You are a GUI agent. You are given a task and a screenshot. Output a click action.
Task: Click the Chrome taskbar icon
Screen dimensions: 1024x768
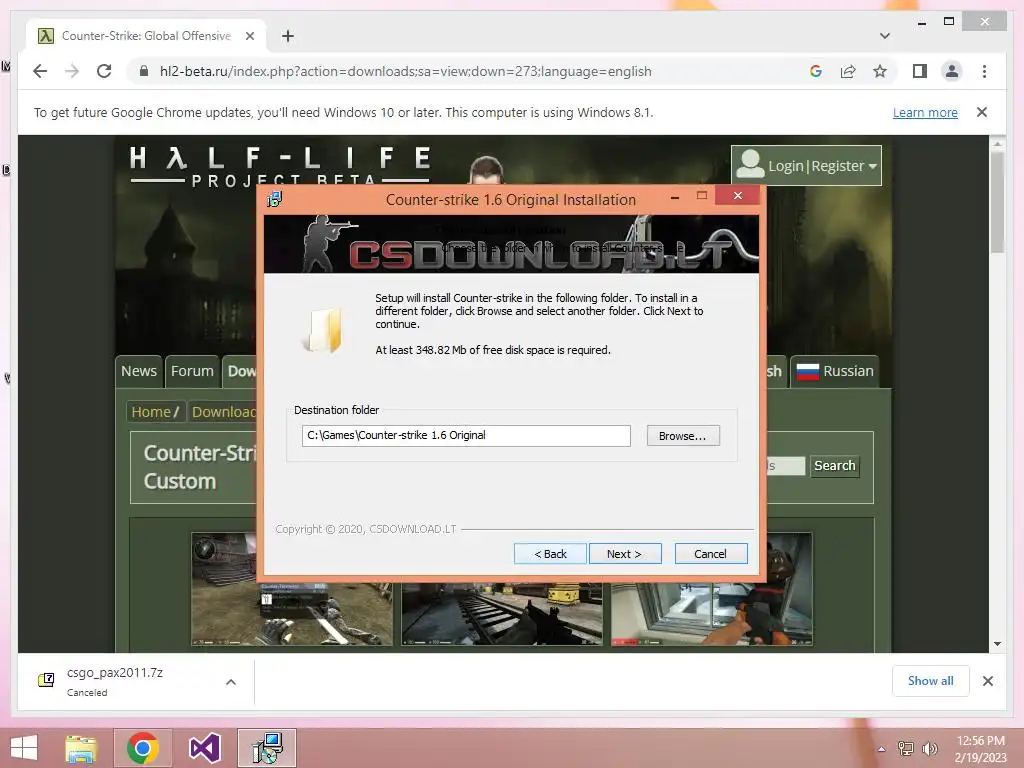pyautogui.click(x=142, y=748)
